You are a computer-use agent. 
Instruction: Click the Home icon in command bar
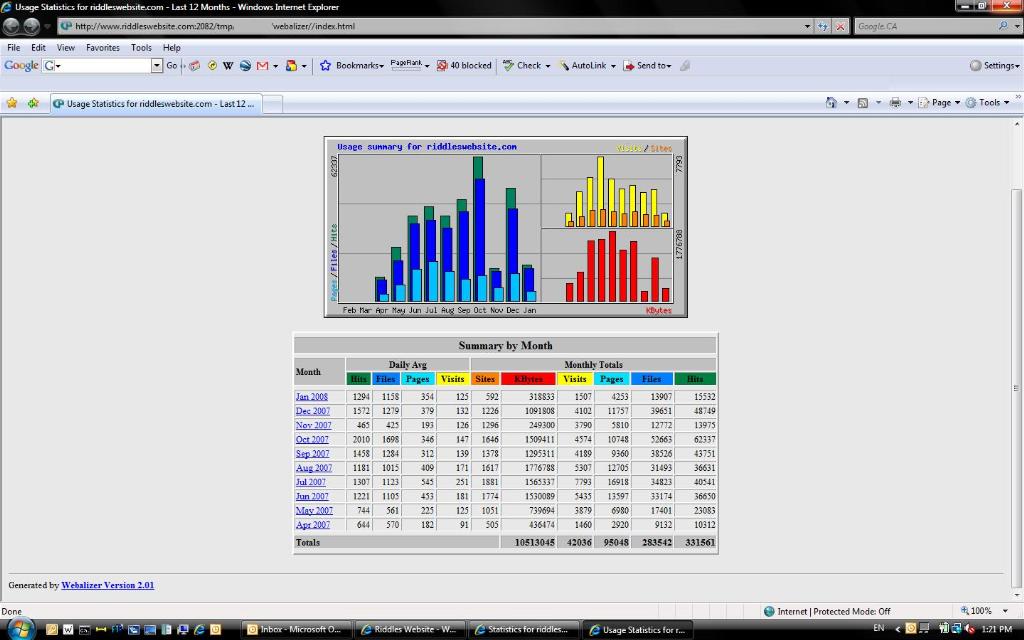click(831, 103)
